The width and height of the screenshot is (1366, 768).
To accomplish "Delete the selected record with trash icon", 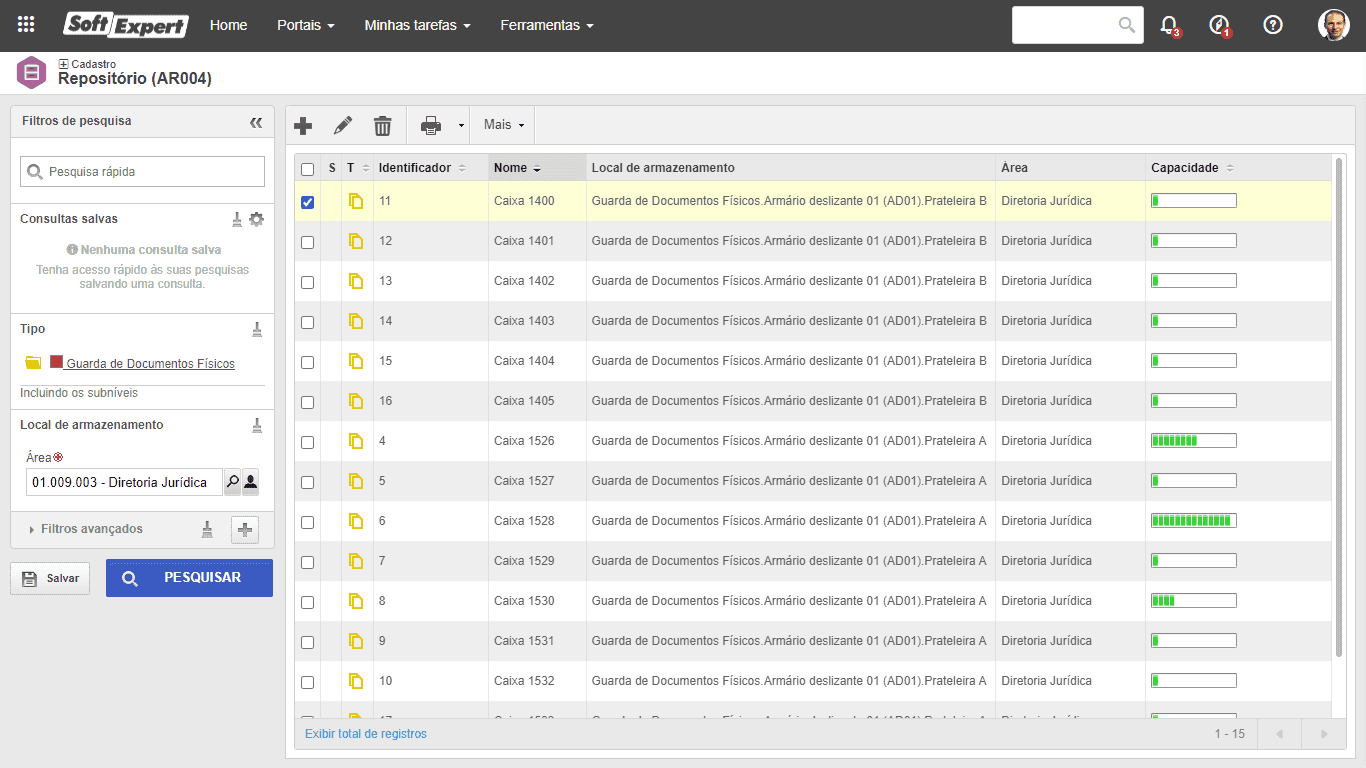I will point(382,125).
